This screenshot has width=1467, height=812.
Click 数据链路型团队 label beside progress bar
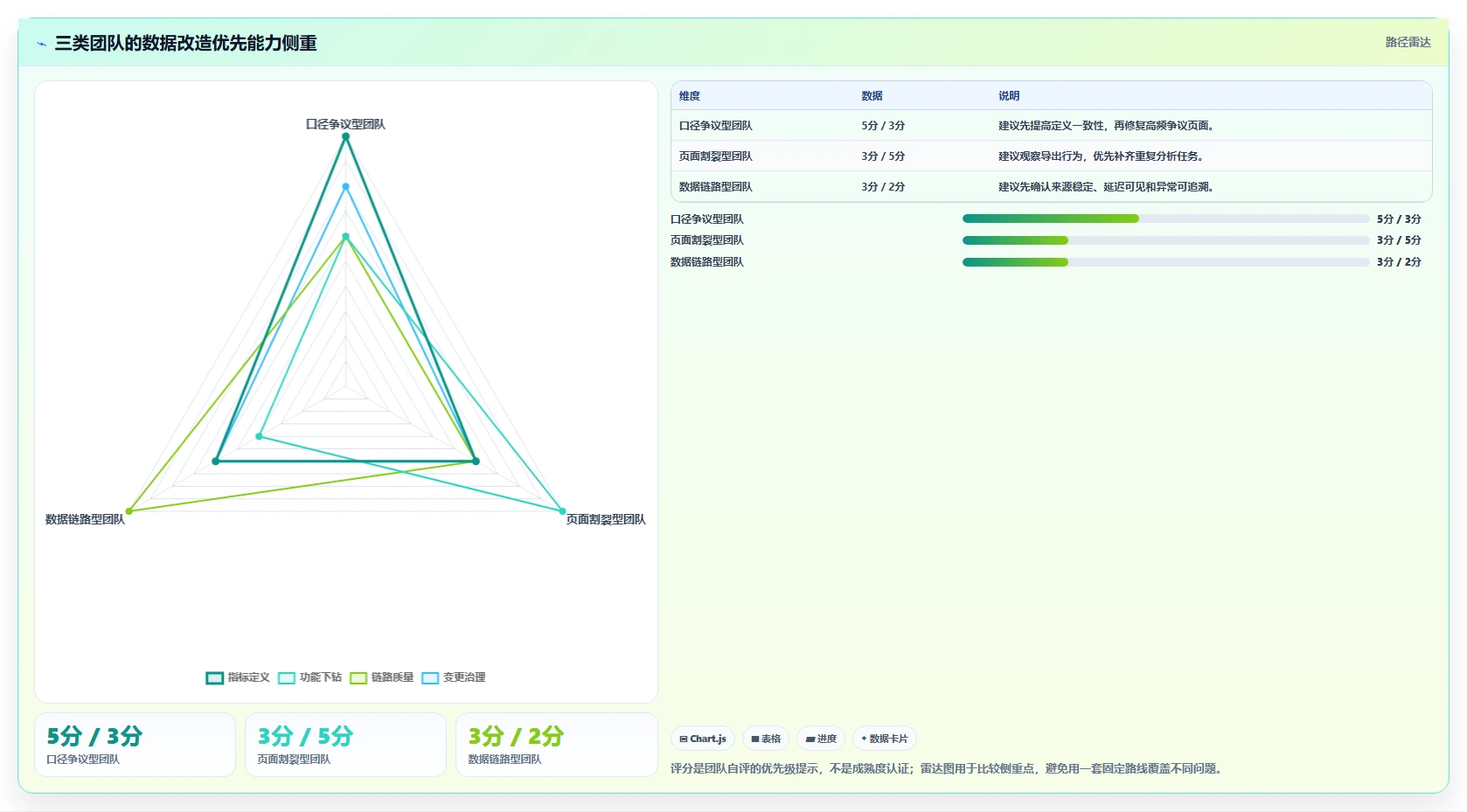point(707,262)
